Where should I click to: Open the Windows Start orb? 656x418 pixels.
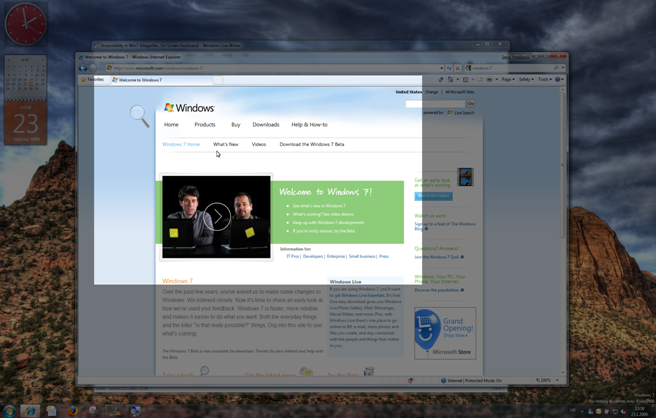tap(9, 411)
